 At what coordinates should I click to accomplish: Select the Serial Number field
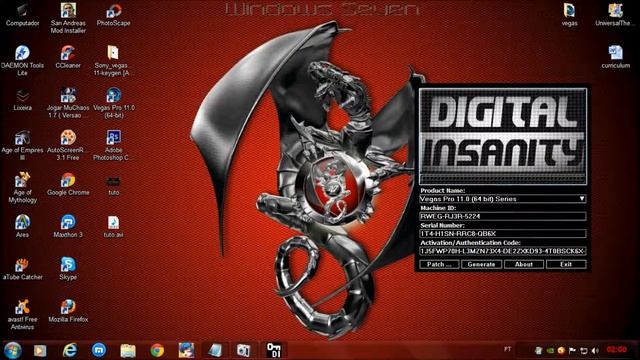[503, 233]
